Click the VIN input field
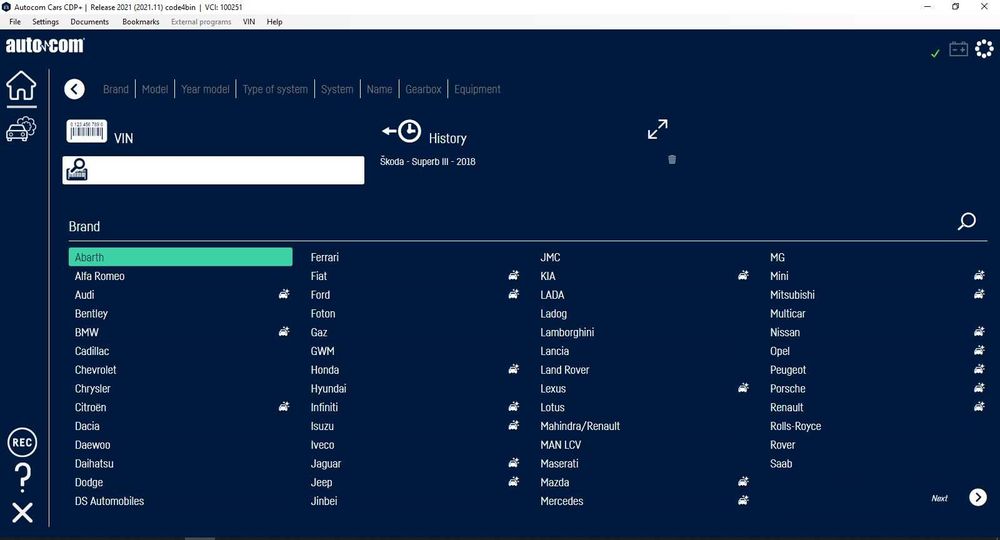 214,170
